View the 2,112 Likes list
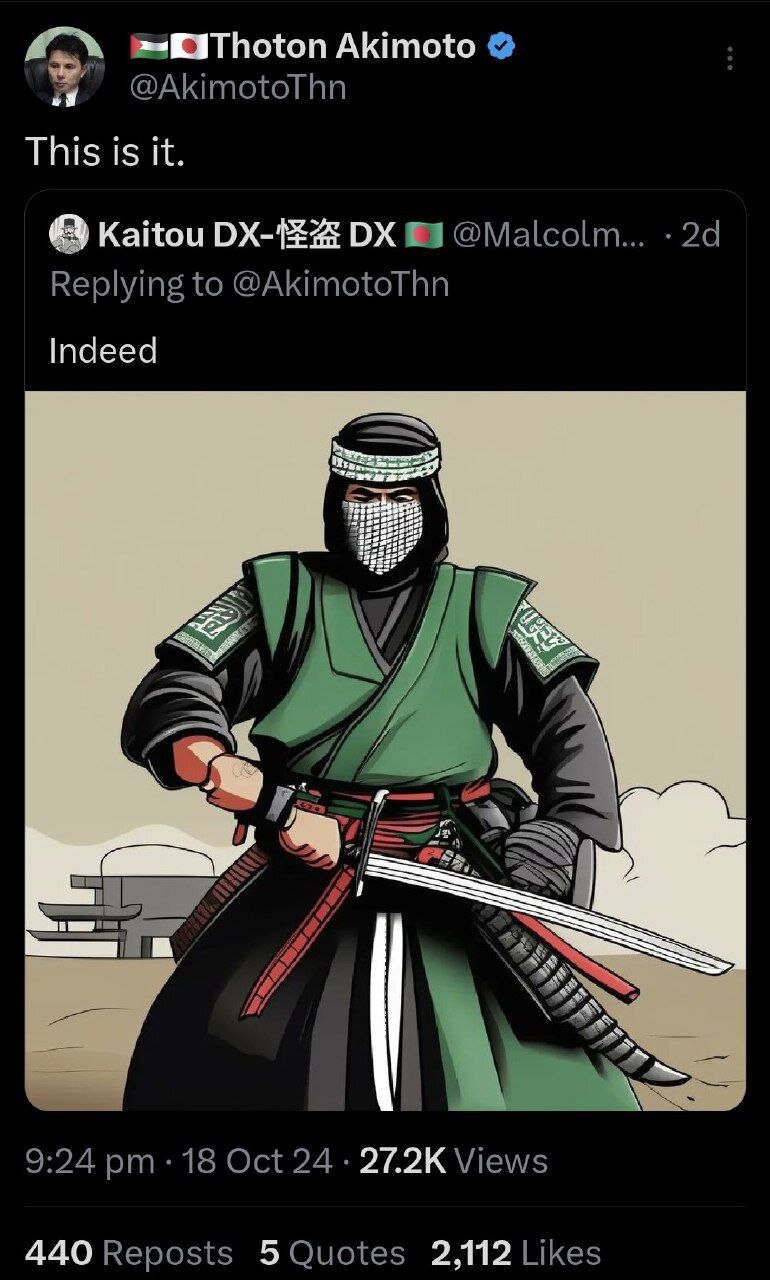 click(516, 1252)
